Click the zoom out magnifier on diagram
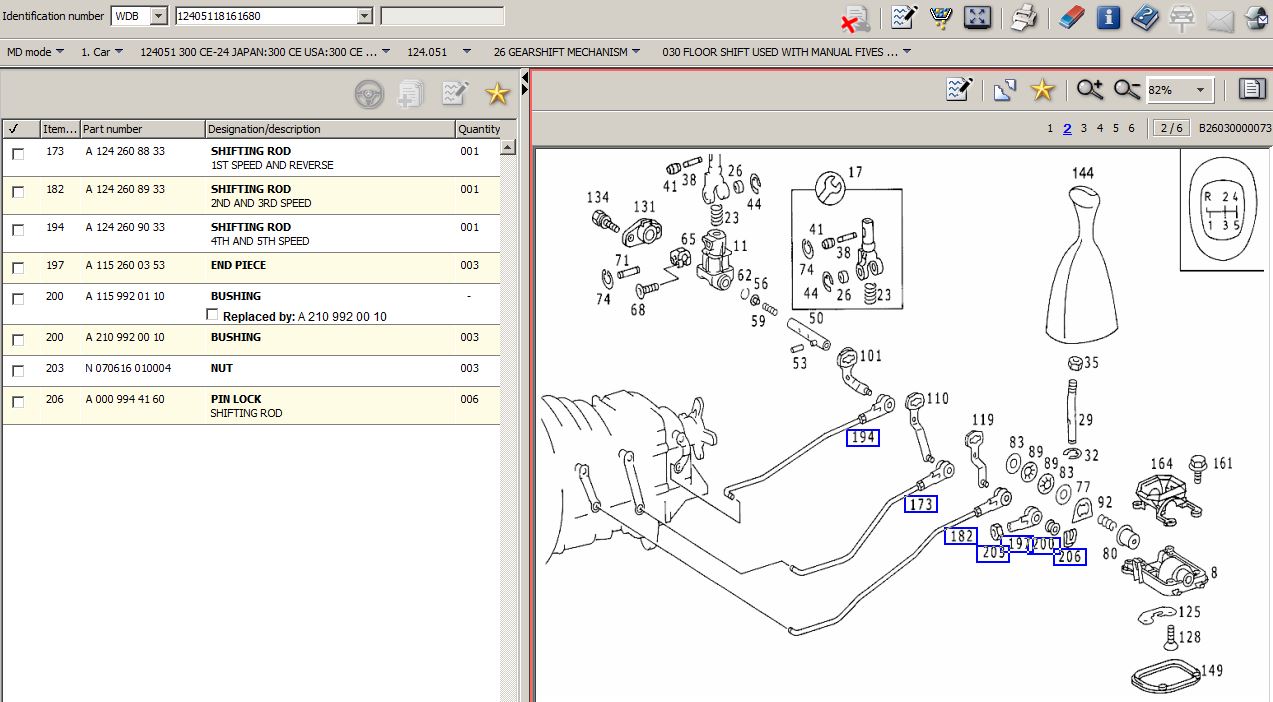1273x702 pixels. tap(1127, 90)
